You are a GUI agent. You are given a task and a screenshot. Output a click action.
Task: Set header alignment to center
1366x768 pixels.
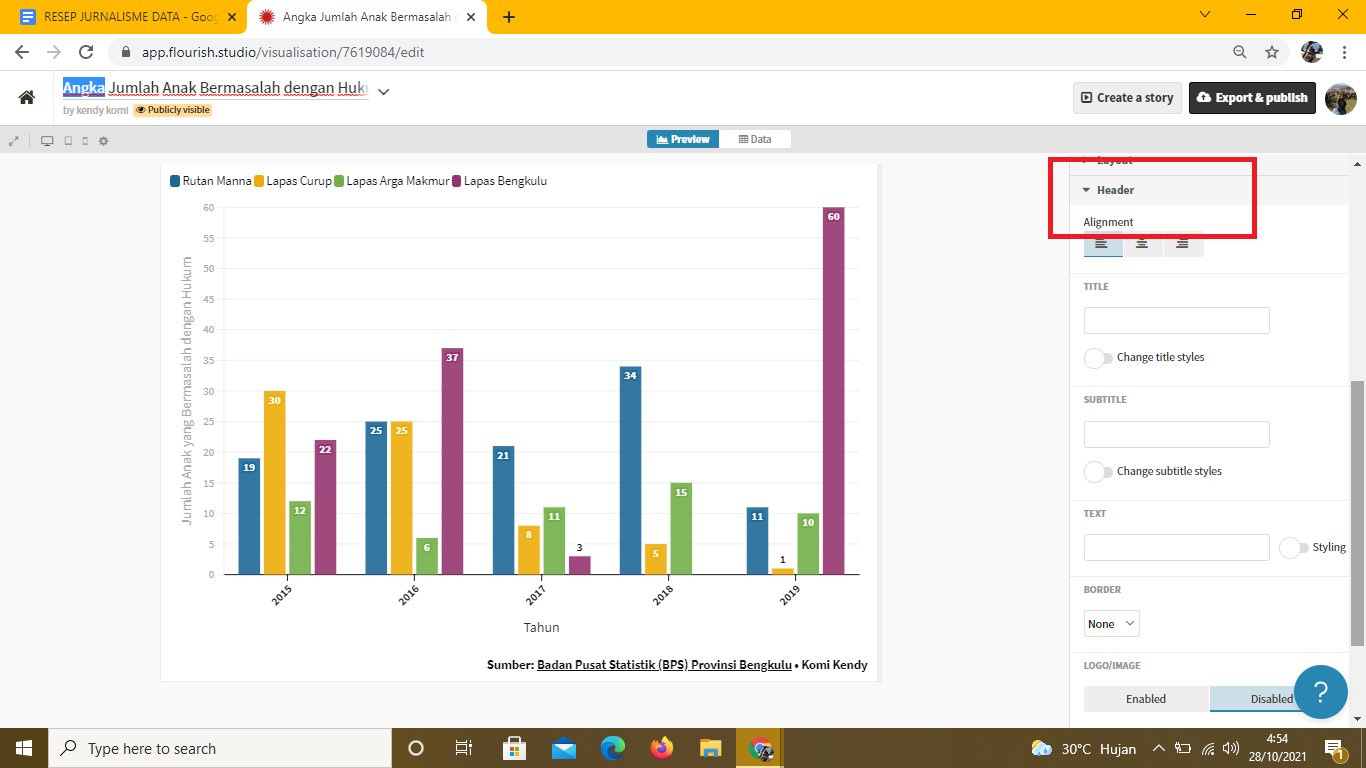(x=1142, y=243)
